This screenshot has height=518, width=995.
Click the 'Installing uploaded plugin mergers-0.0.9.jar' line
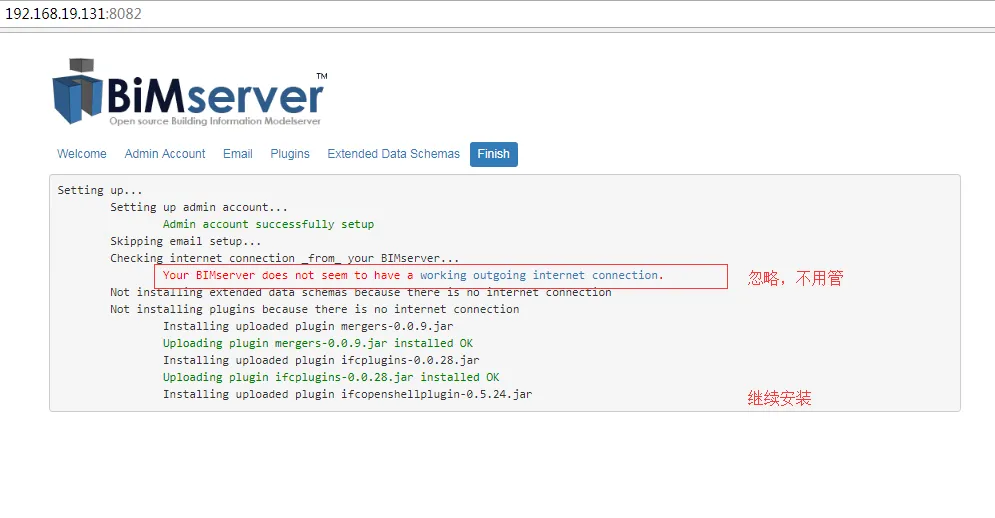point(308,326)
